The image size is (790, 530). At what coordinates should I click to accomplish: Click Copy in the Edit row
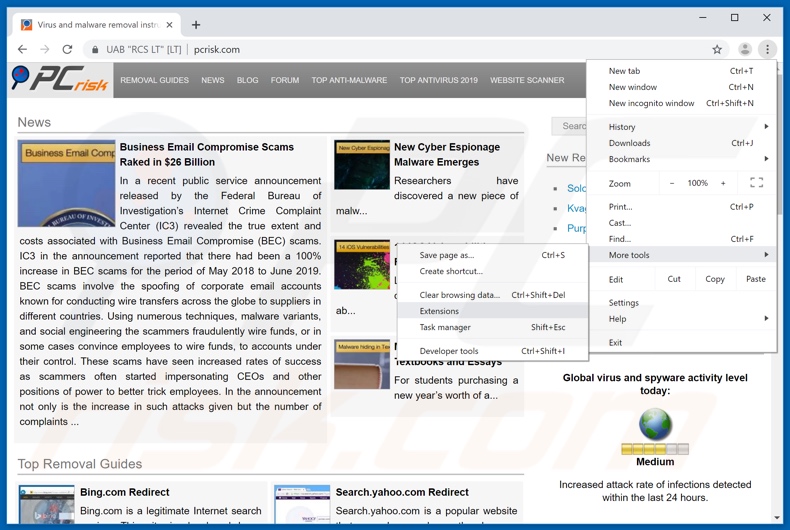point(714,279)
